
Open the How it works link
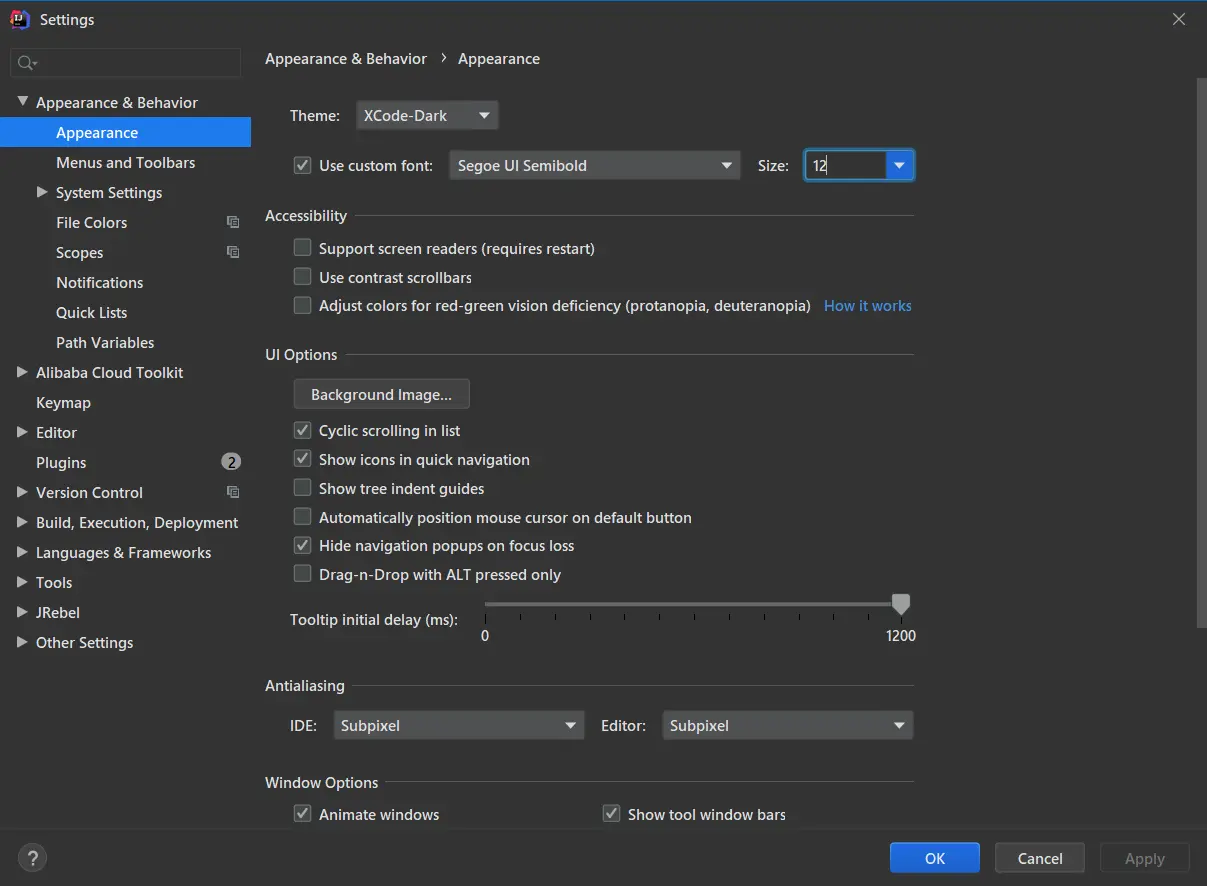(868, 305)
